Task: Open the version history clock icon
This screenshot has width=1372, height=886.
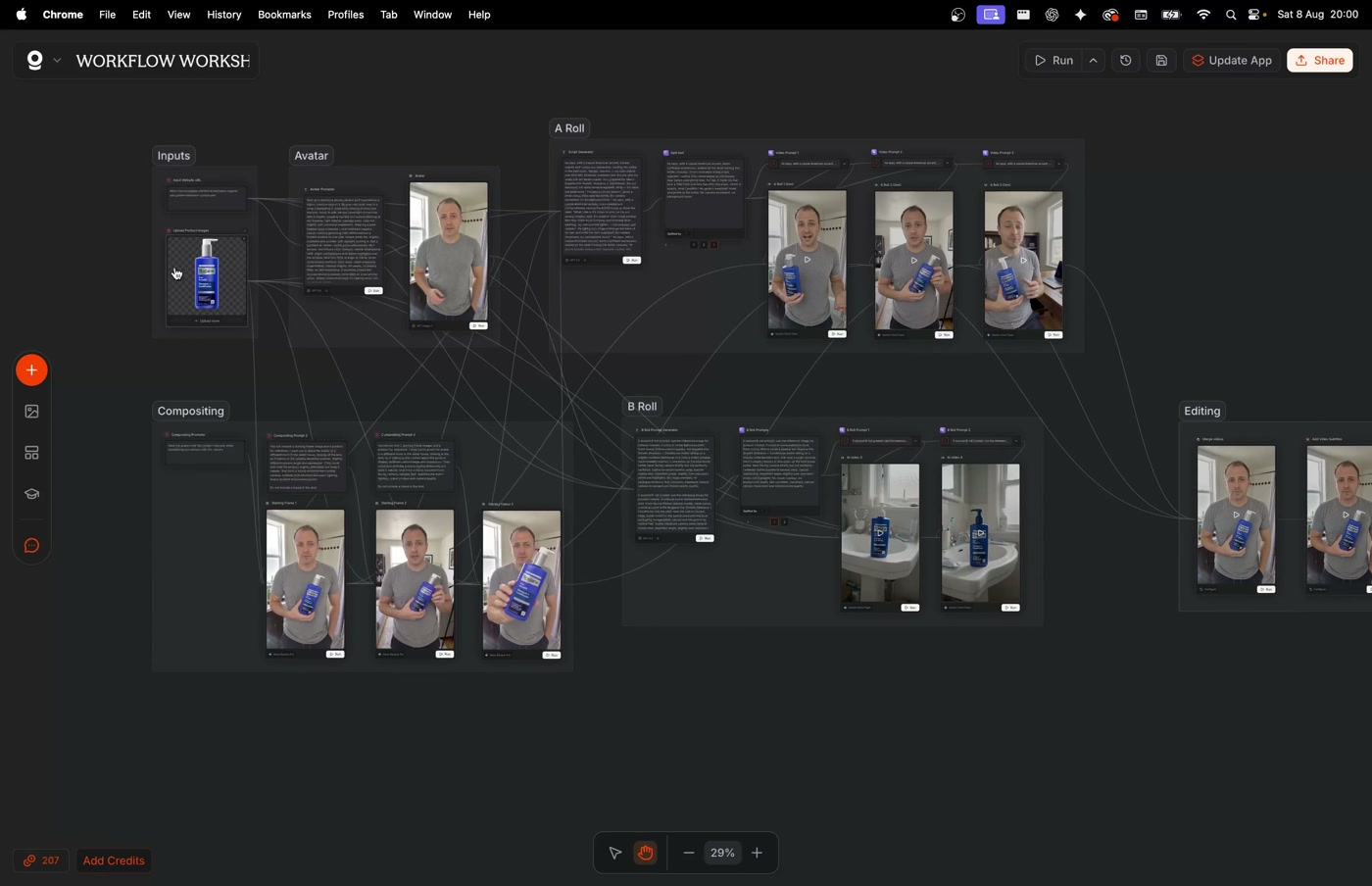Action: [x=1126, y=61]
